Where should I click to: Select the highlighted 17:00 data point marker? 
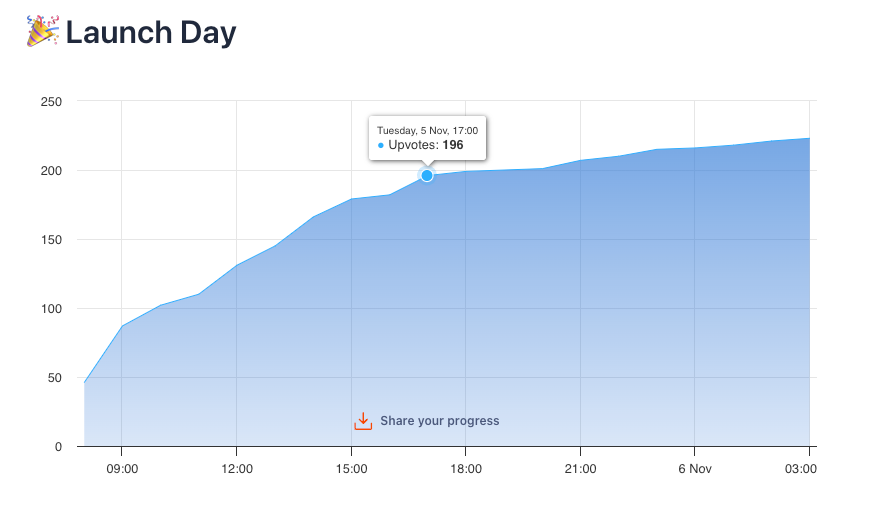(427, 176)
